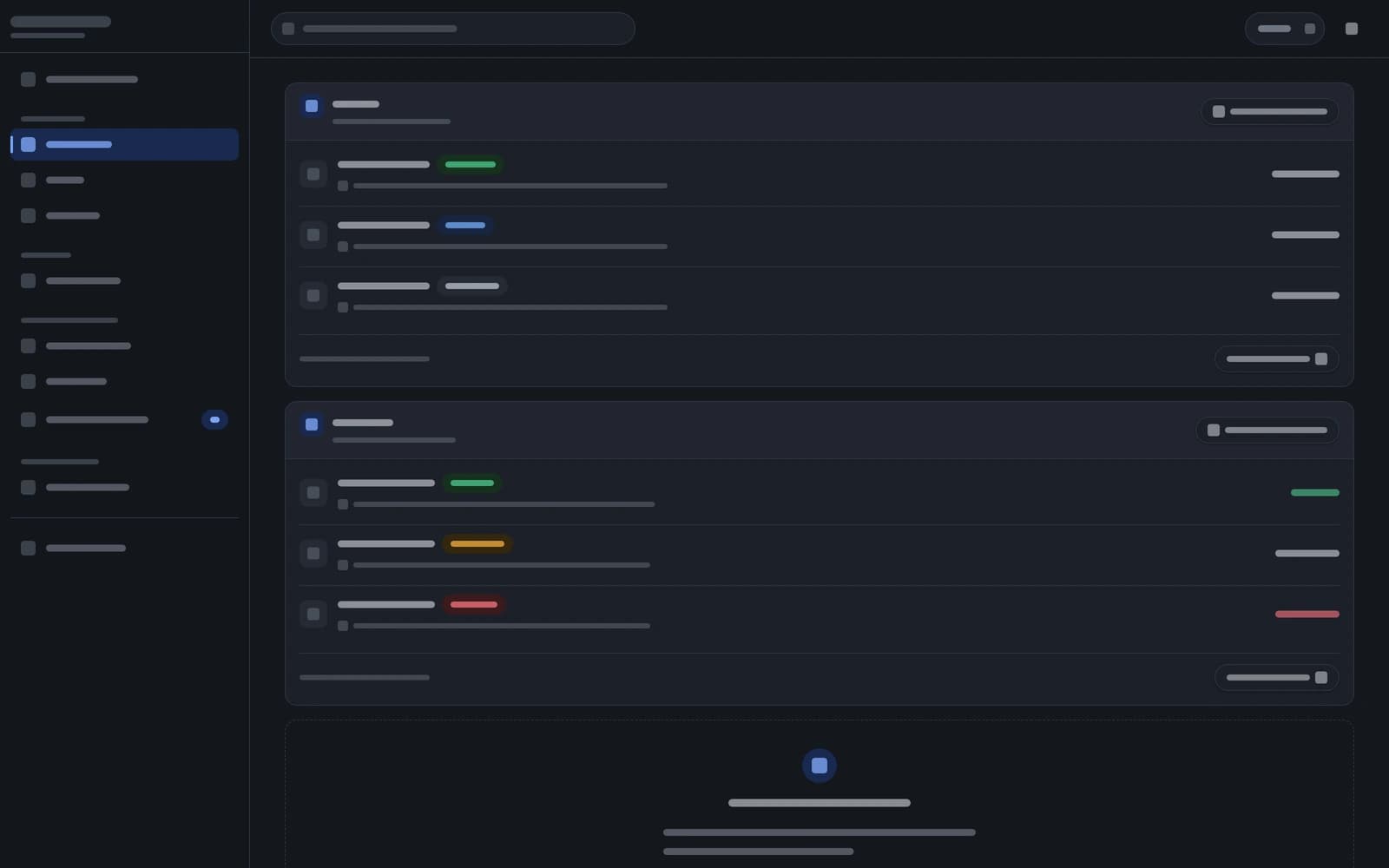The image size is (1389, 868).
Task: Click the row icon beside the first card's green badge
Action: tap(313, 174)
